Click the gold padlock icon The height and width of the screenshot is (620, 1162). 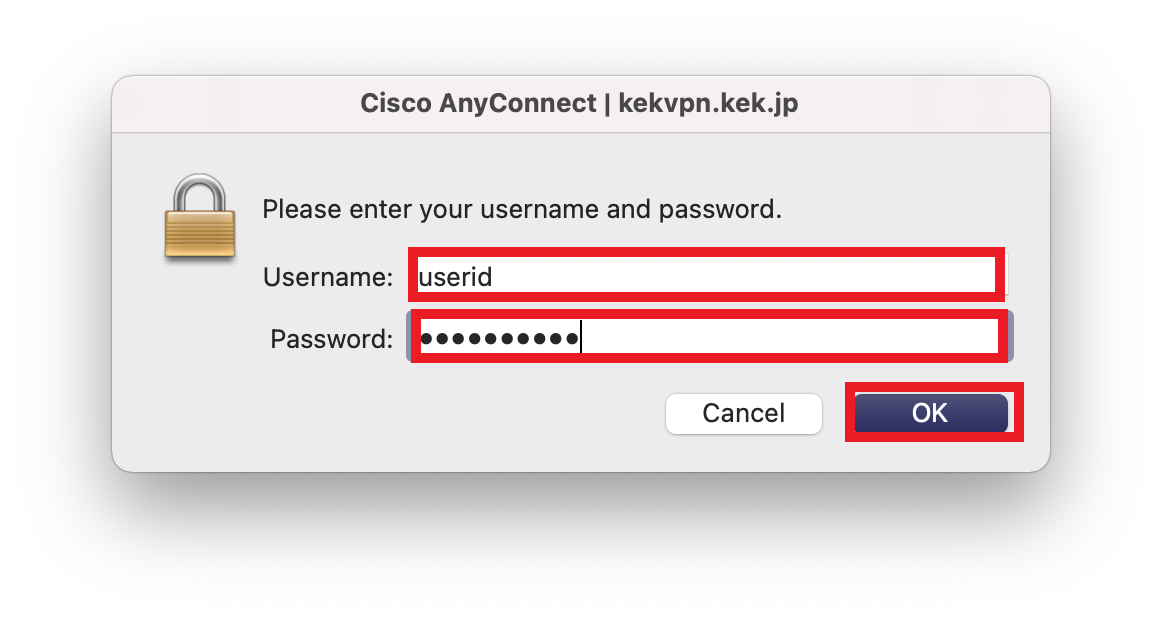point(200,218)
